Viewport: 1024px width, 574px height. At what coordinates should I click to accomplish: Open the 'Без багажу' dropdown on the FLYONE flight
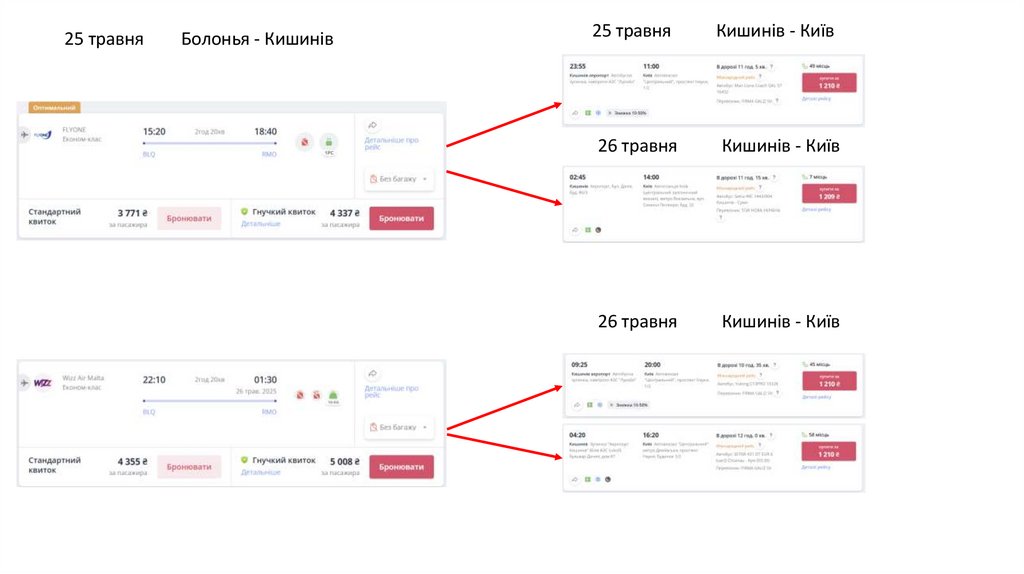[399, 179]
